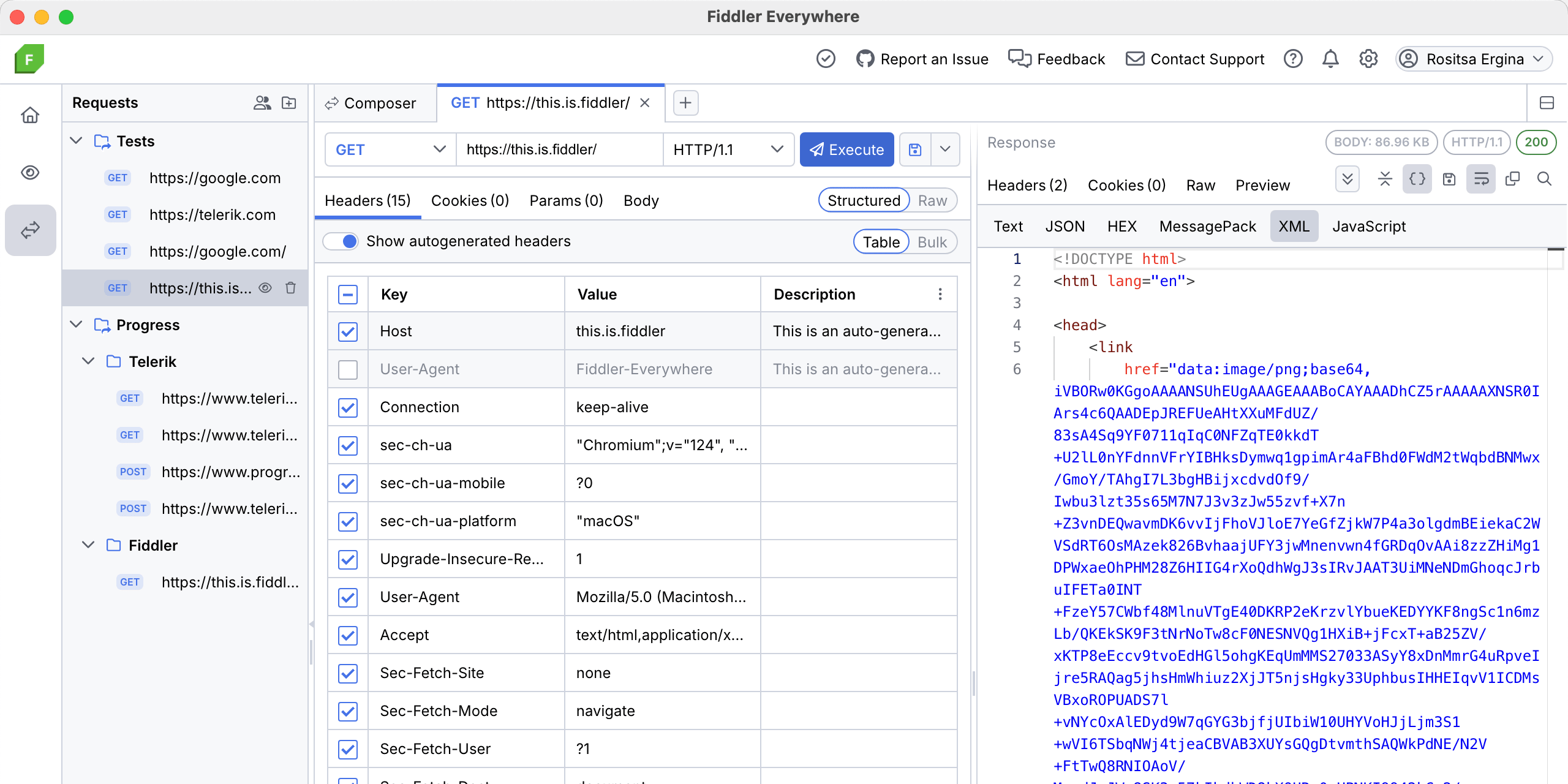Delete selected request with trash icon
Screen dimensions: 1568x784
point(291,288)
